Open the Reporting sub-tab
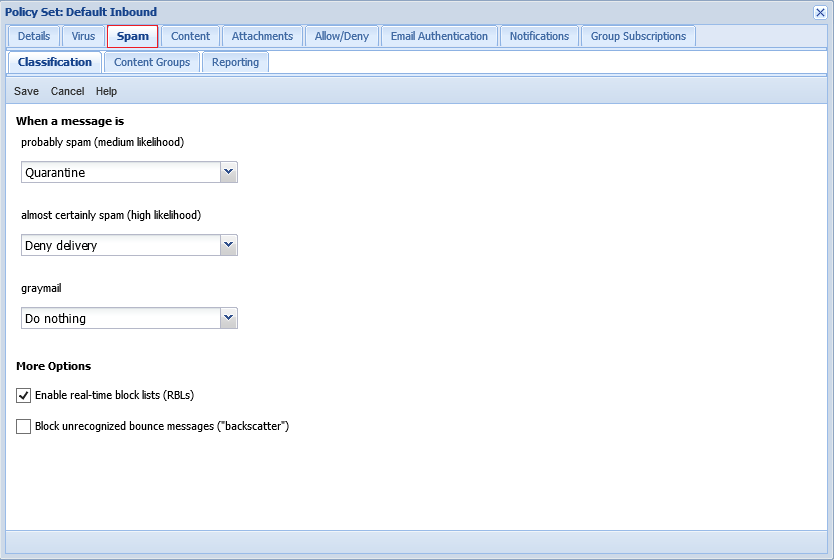The image size is (834, 560). click(235, 62)
